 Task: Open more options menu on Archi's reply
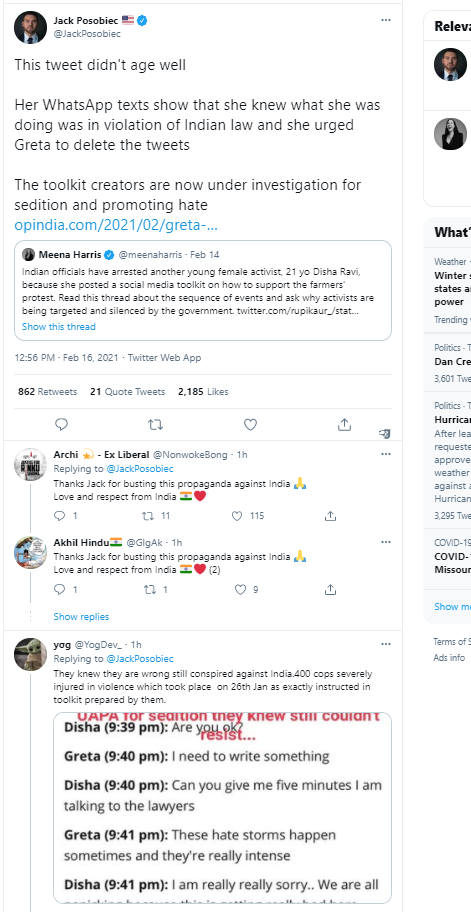(x=386, y=454)
